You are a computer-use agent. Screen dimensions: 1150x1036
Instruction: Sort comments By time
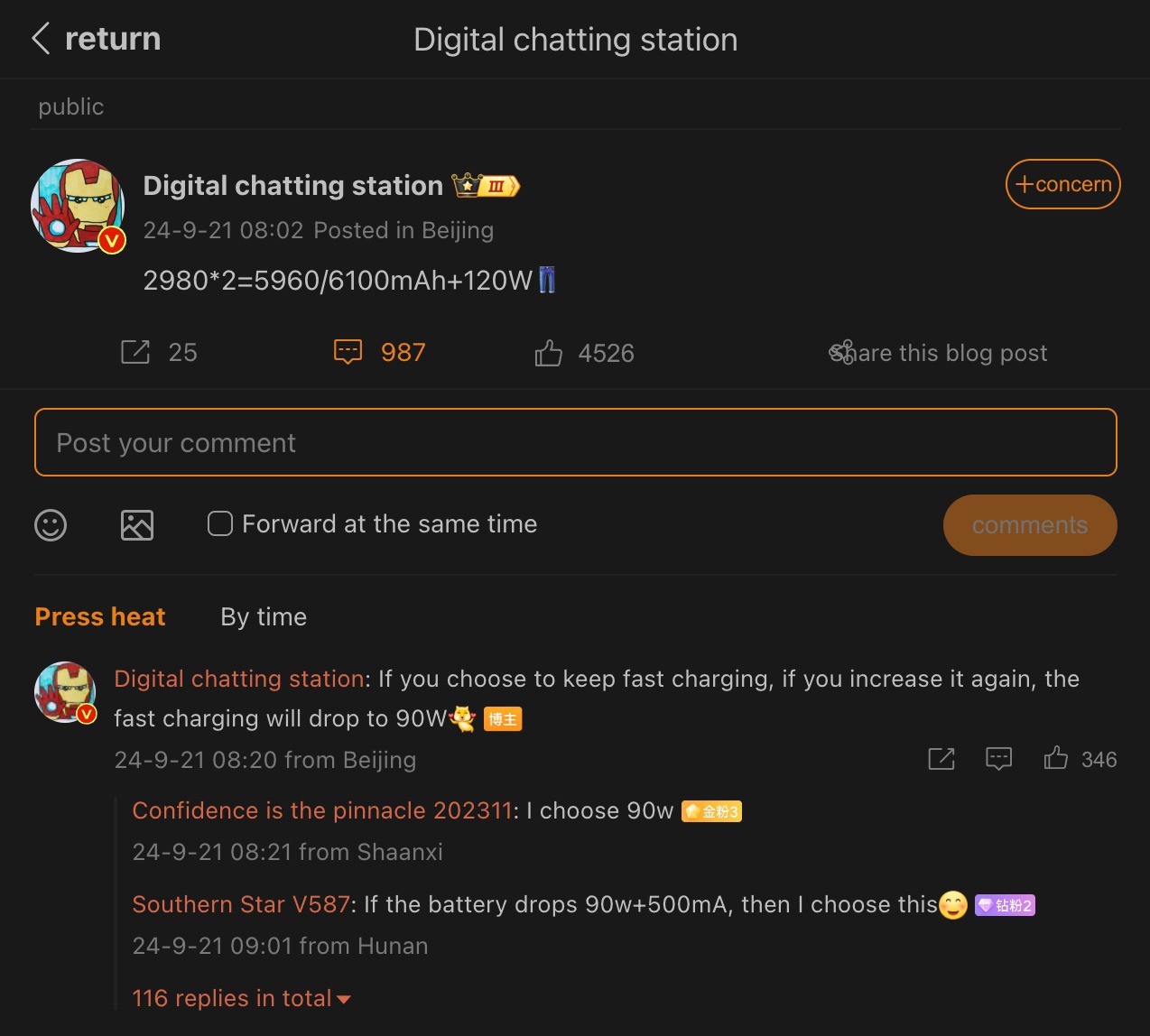264,617
